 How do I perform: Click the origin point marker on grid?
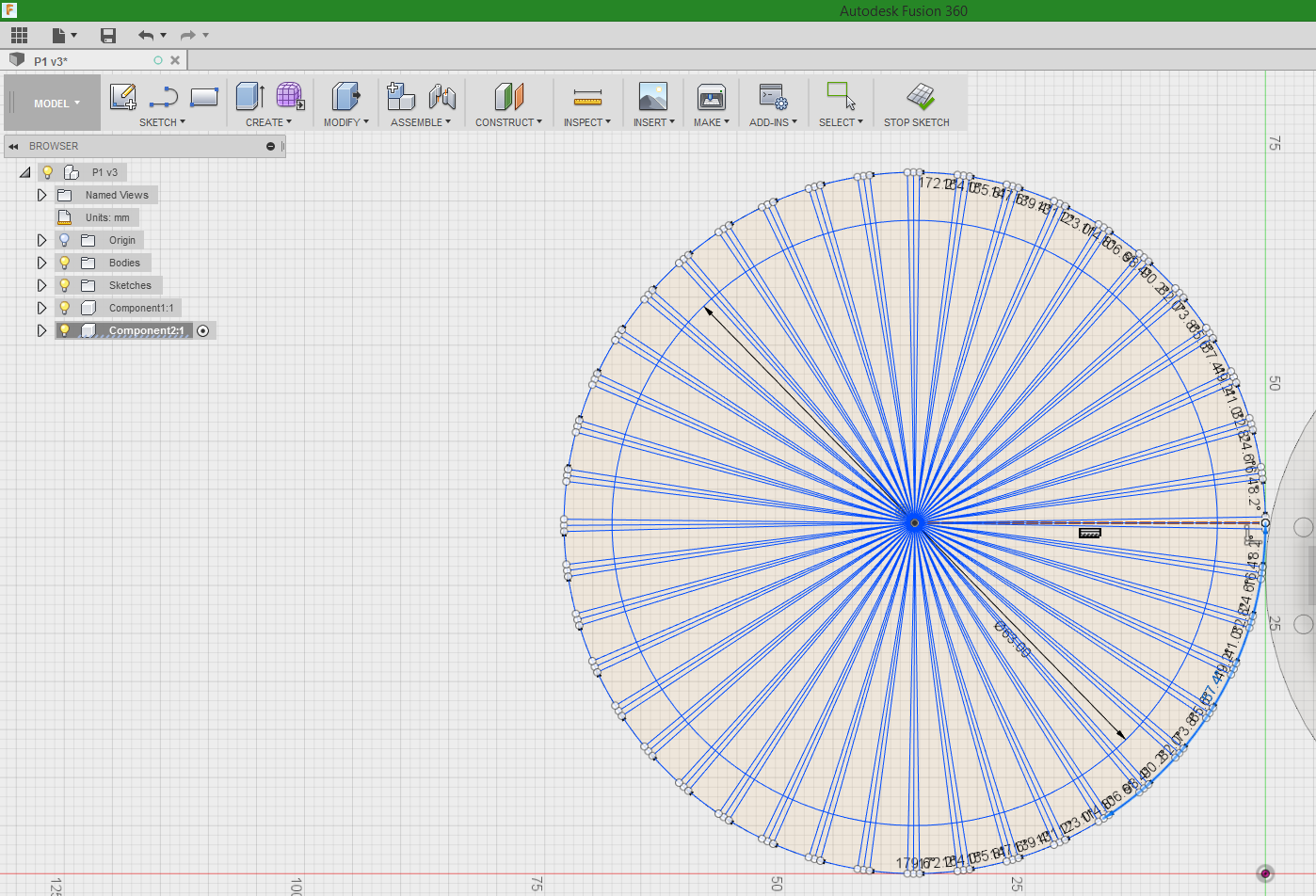tap(1265, 873)
